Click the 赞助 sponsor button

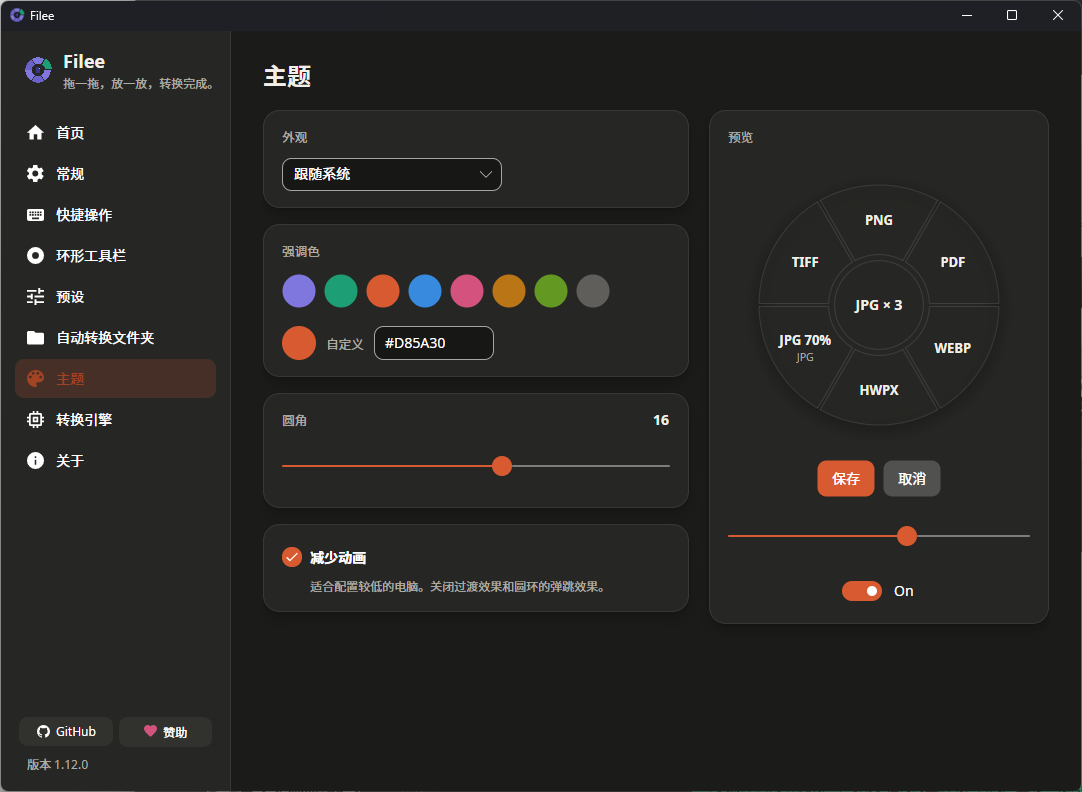(x=166, y=731)
